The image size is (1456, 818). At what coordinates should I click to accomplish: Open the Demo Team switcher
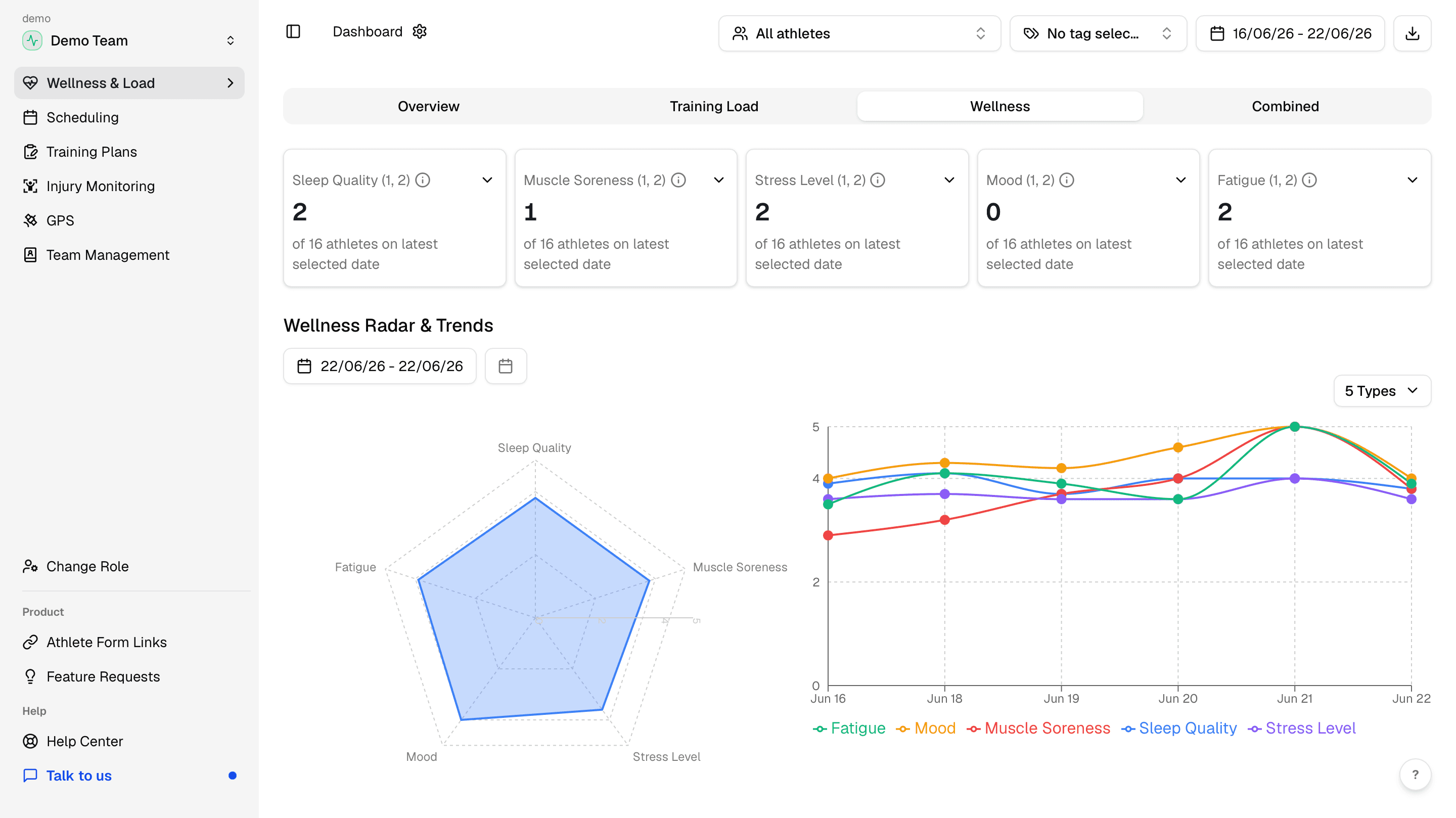[x=129, y=41]
